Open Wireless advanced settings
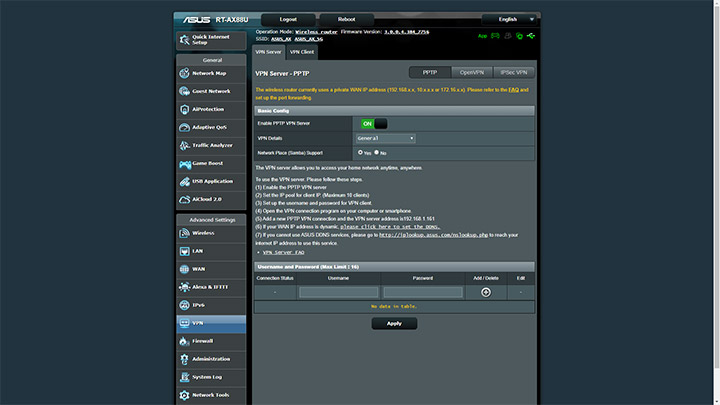Viewport: 720px width, 405px height. (x=211, y=233)
